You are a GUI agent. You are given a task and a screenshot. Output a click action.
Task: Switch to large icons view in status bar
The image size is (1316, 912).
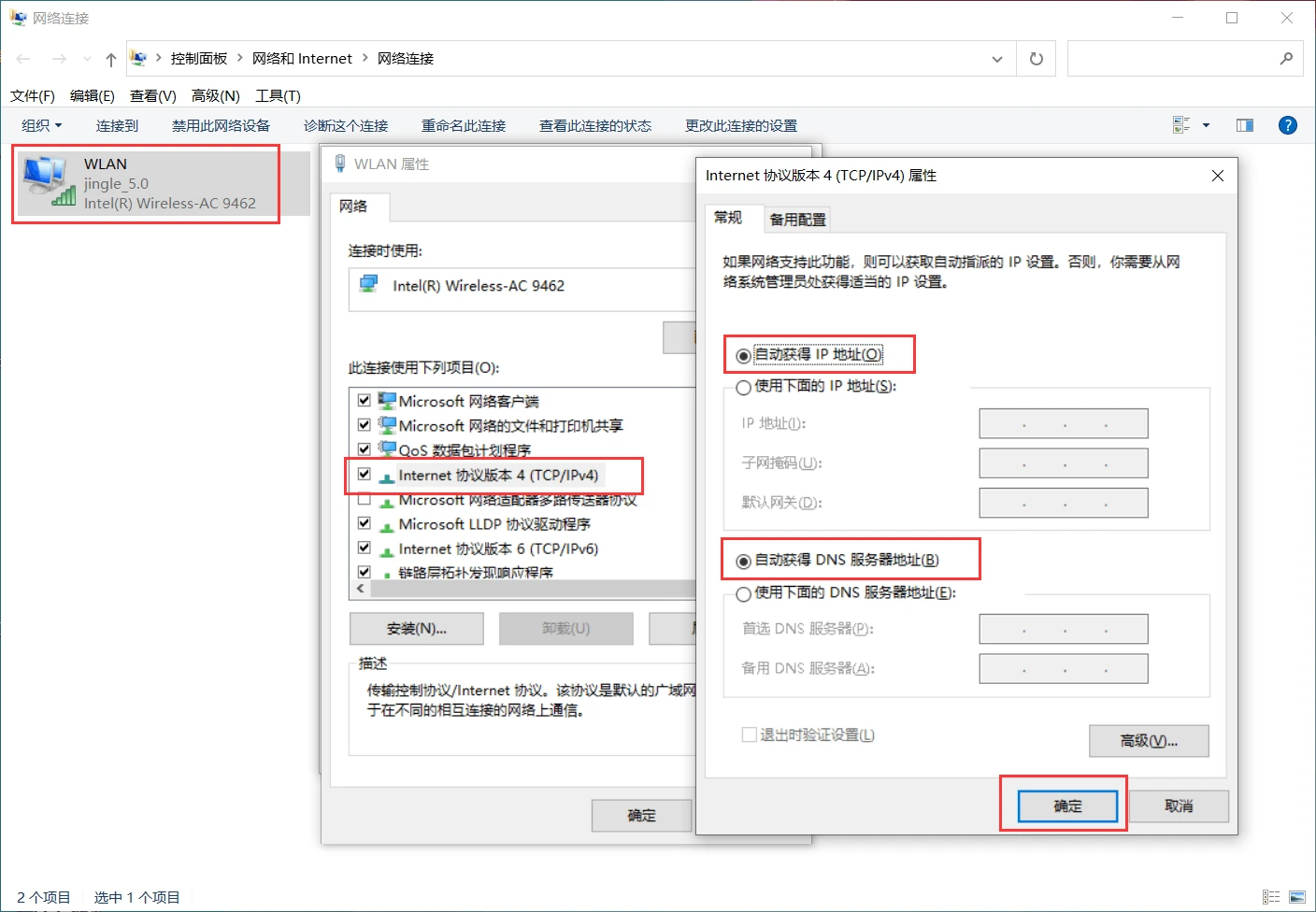[x=1297, y=897]
